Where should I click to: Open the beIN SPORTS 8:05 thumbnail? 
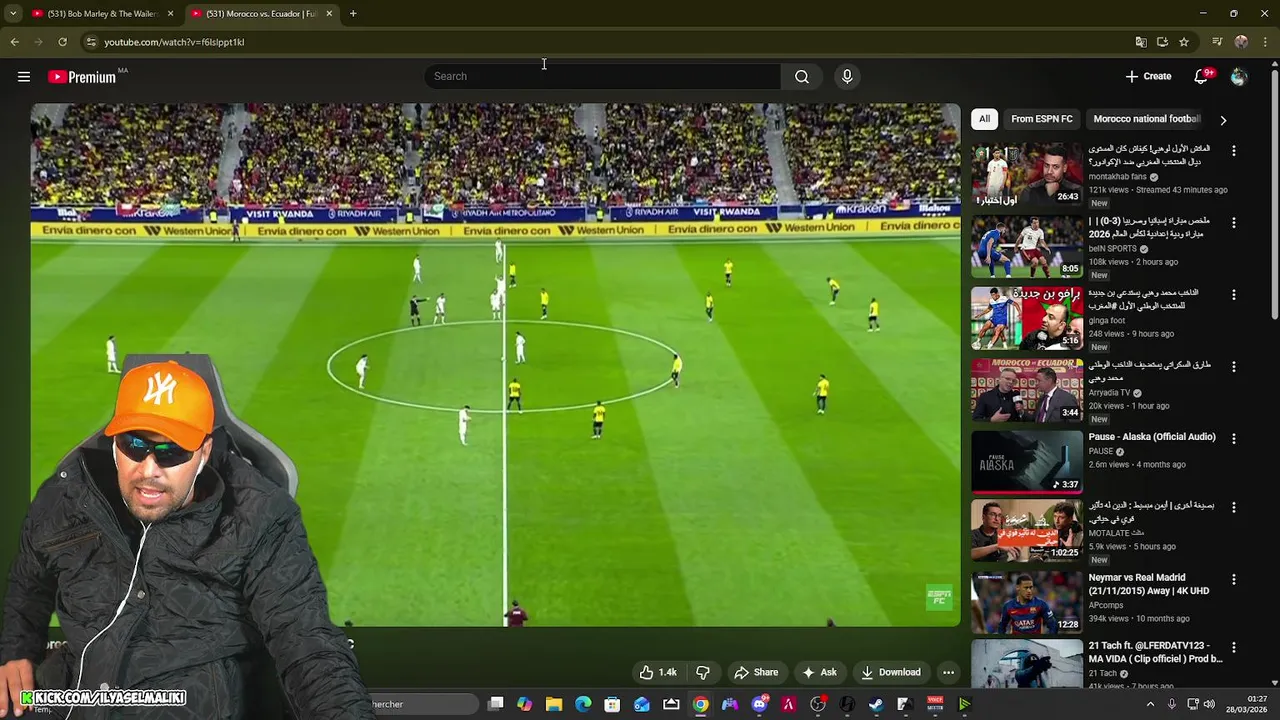click(x=1027, y=246)
